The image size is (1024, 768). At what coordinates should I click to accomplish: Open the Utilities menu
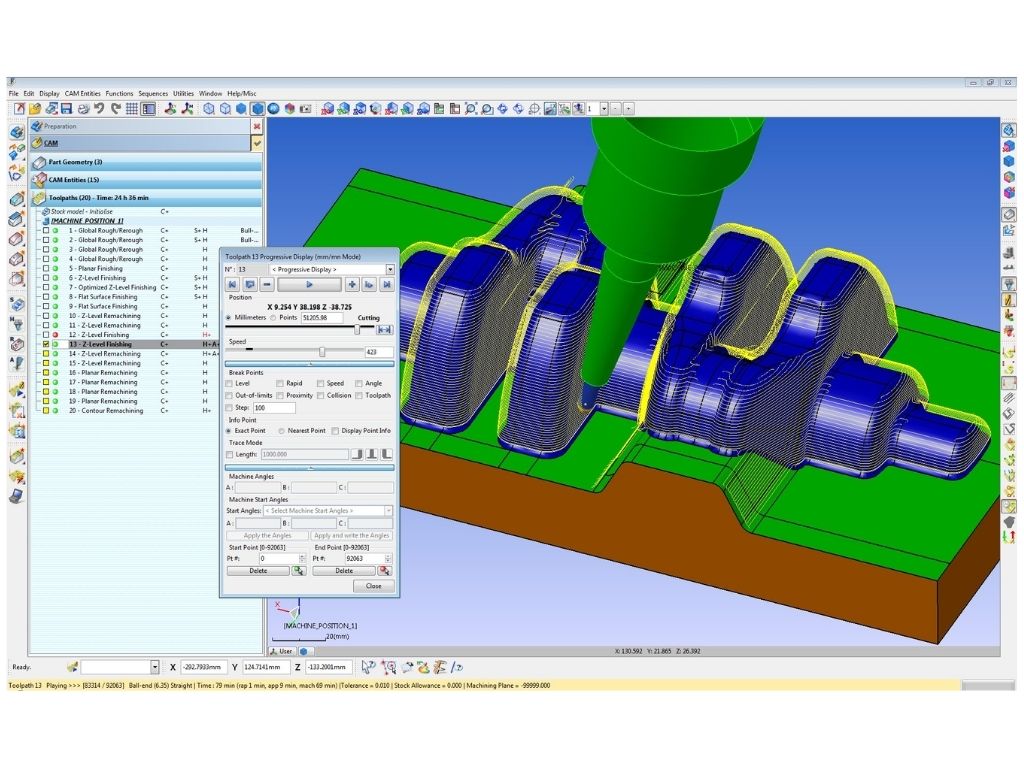[x=183, y=93]
